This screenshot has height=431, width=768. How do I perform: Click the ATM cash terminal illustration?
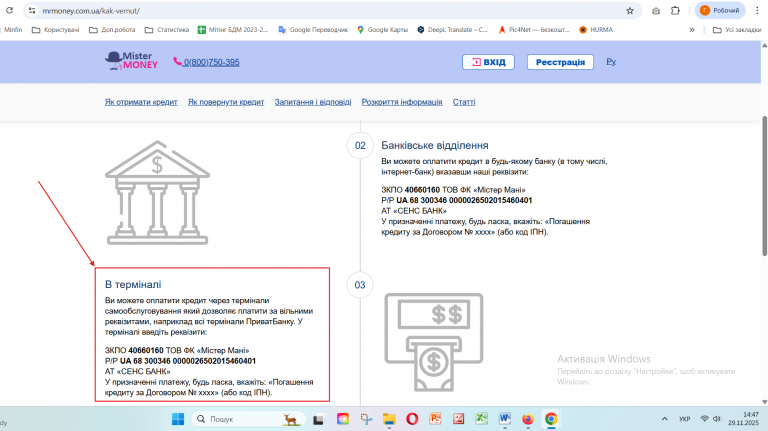click(x=434, y=342)
